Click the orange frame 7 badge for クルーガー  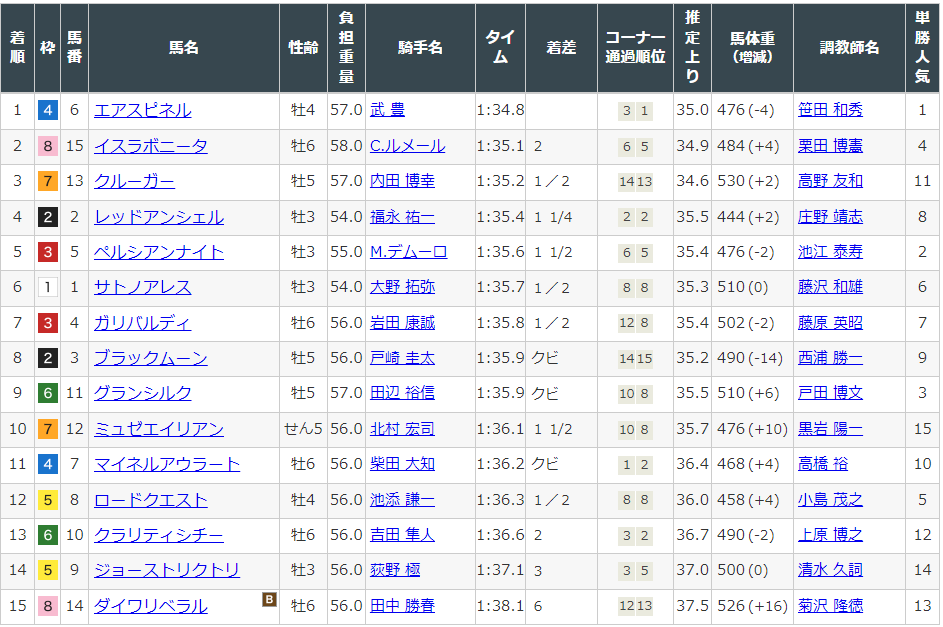48,181
